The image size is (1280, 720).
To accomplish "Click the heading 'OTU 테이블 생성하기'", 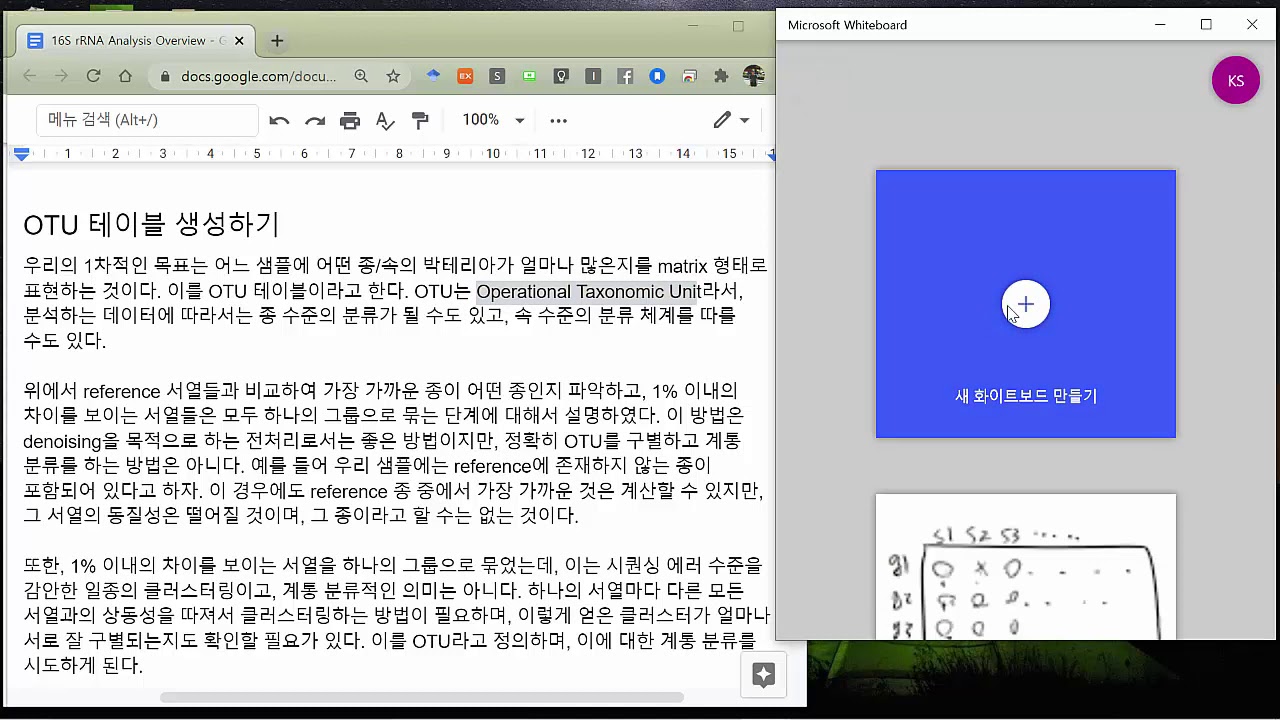I will pos(151,224).
